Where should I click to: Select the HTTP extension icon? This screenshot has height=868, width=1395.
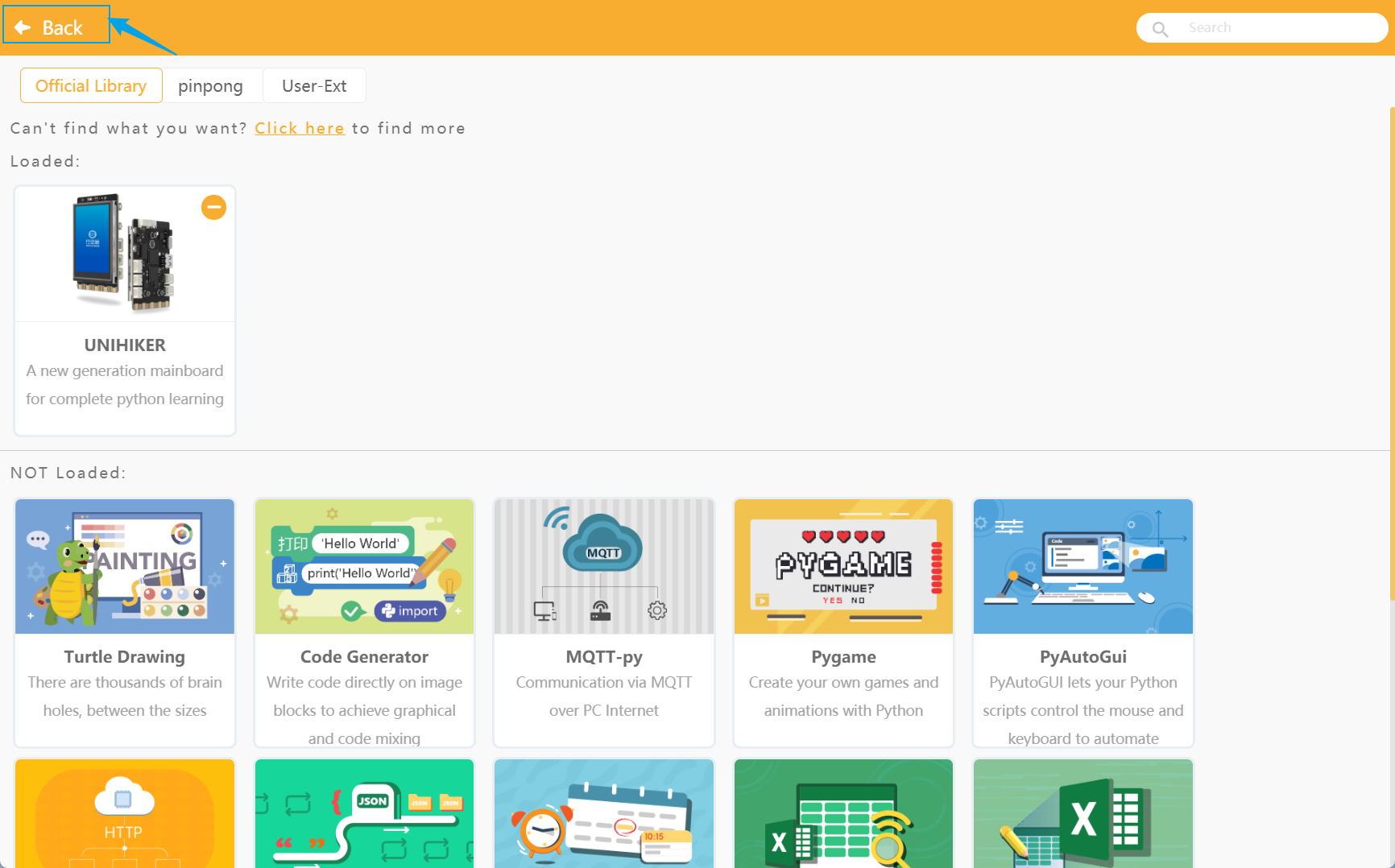point(124,813)
